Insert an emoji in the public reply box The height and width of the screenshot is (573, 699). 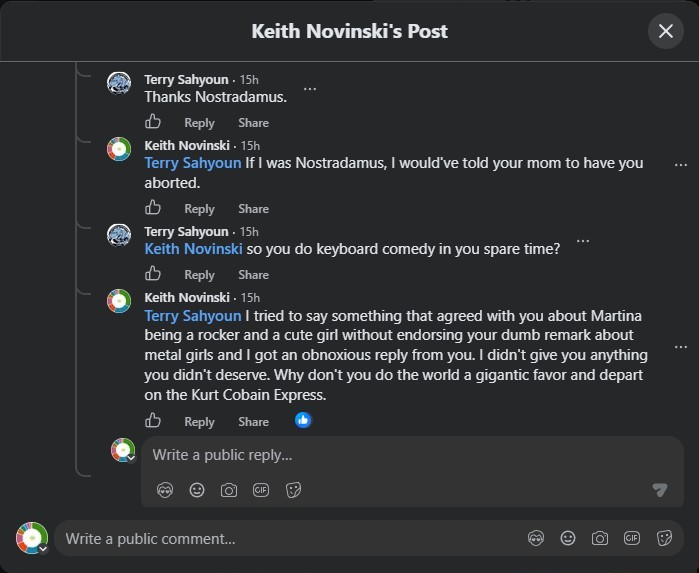pos(197,490)
